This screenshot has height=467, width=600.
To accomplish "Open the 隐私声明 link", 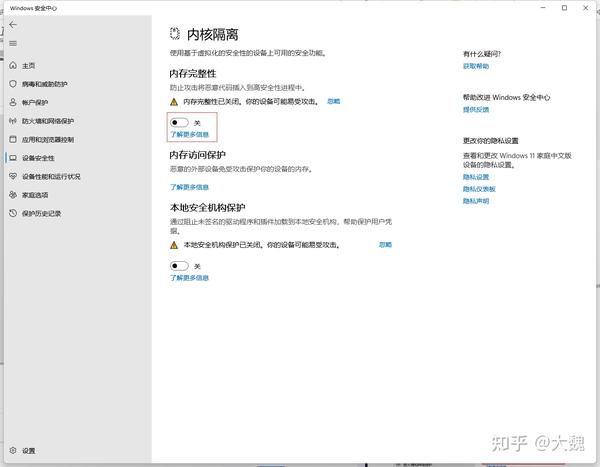I will (476, 201).
